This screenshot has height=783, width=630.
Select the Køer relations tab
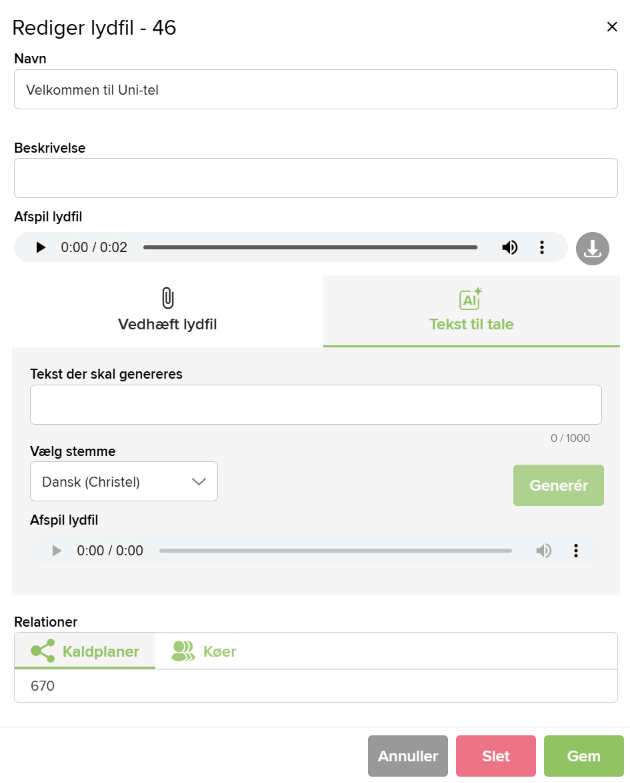pyautogui.click(x=204, y=651)
